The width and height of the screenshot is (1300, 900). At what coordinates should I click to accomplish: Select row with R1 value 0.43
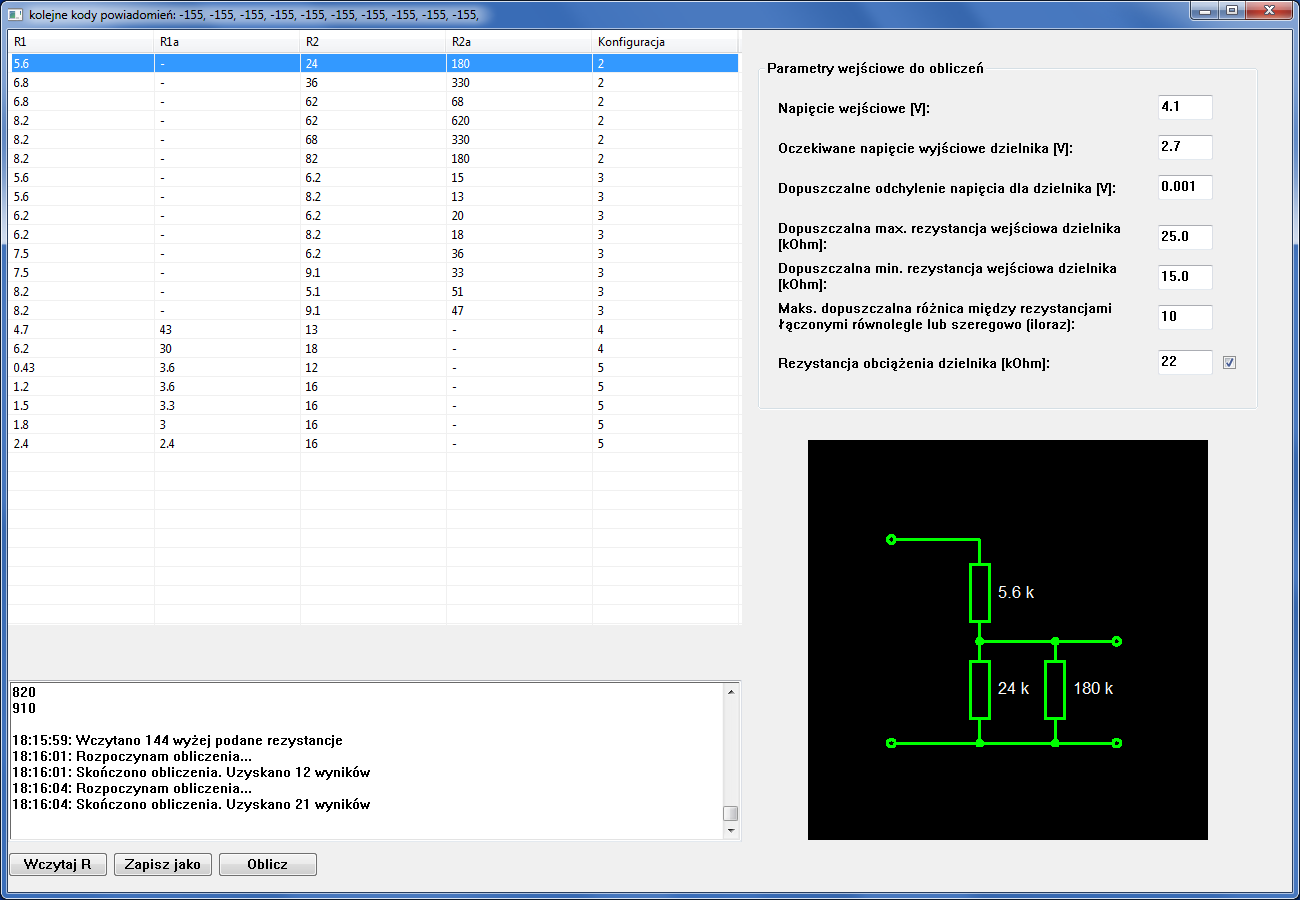pyautogui.click(x=373, y=367)
